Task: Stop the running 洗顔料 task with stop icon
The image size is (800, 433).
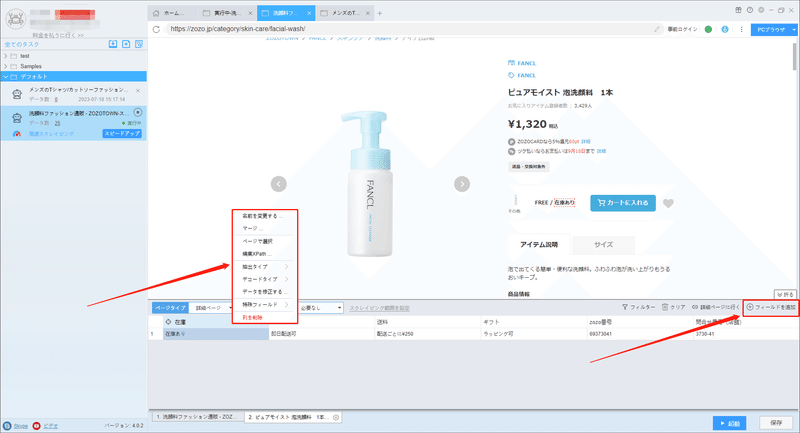Action: (x=138, y=112)
